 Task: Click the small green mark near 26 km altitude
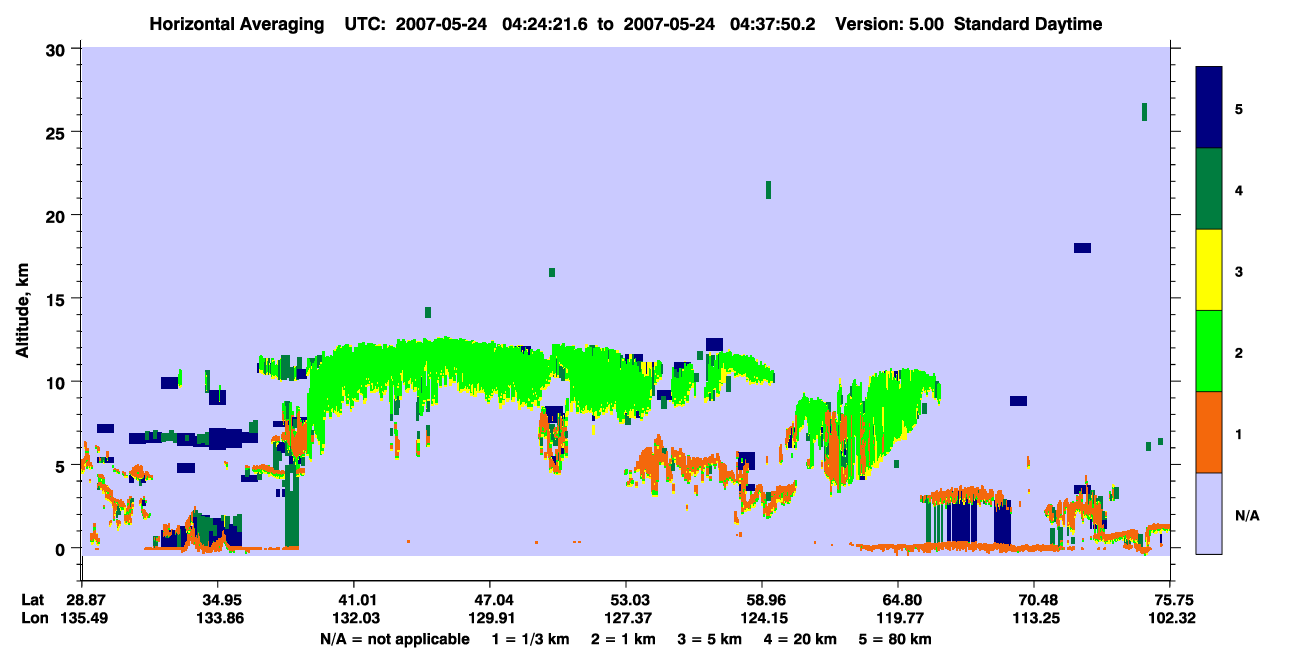click(x=1144, y=111)
